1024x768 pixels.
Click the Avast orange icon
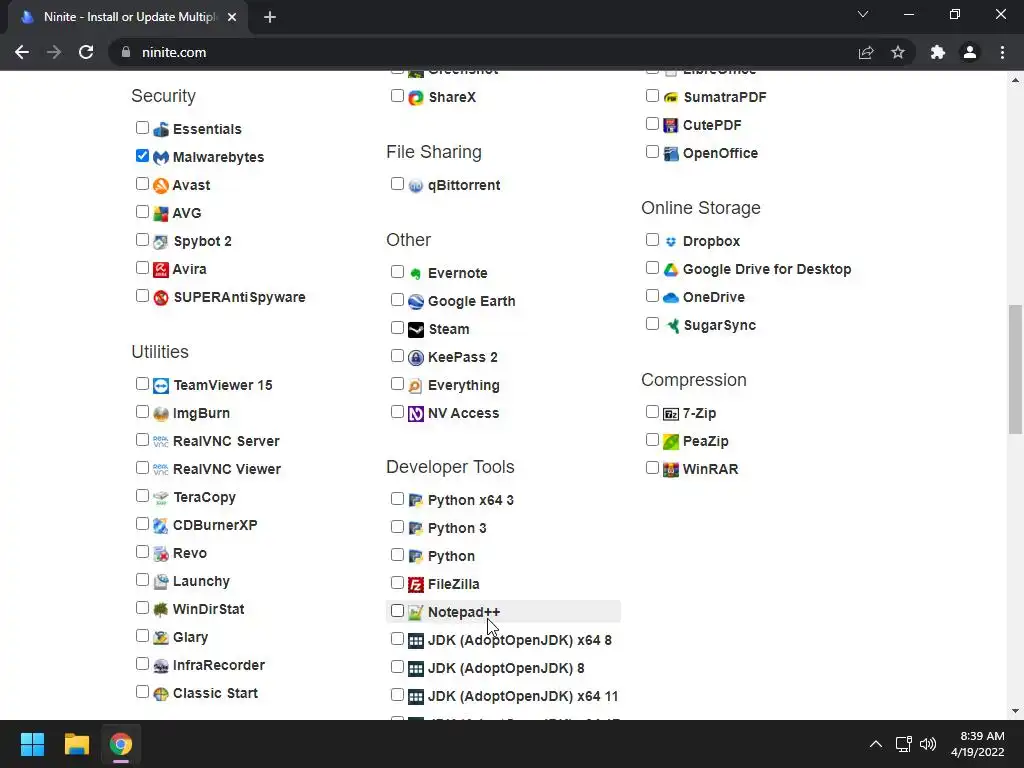pyautogui.click(x=161, y=185)
